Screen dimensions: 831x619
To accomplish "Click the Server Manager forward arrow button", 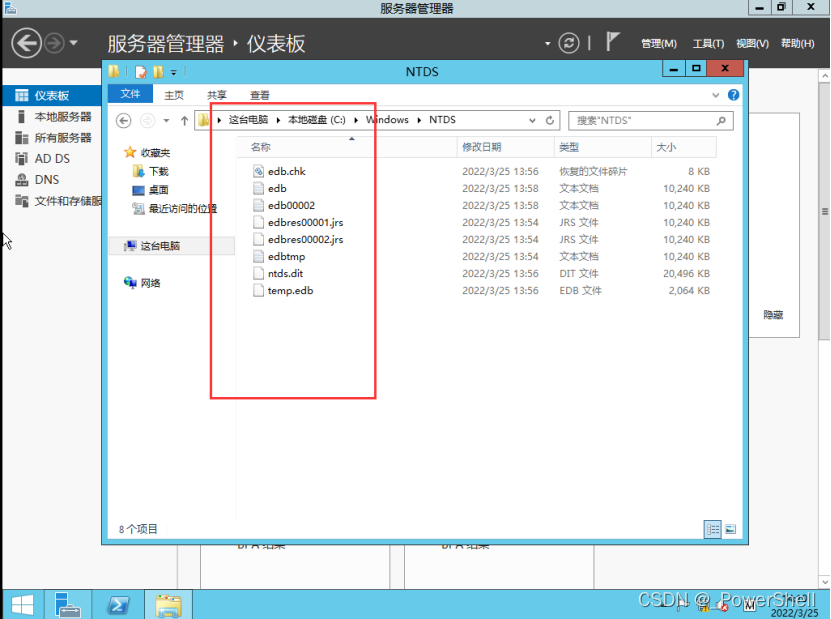I will click(x=54, y=43).
